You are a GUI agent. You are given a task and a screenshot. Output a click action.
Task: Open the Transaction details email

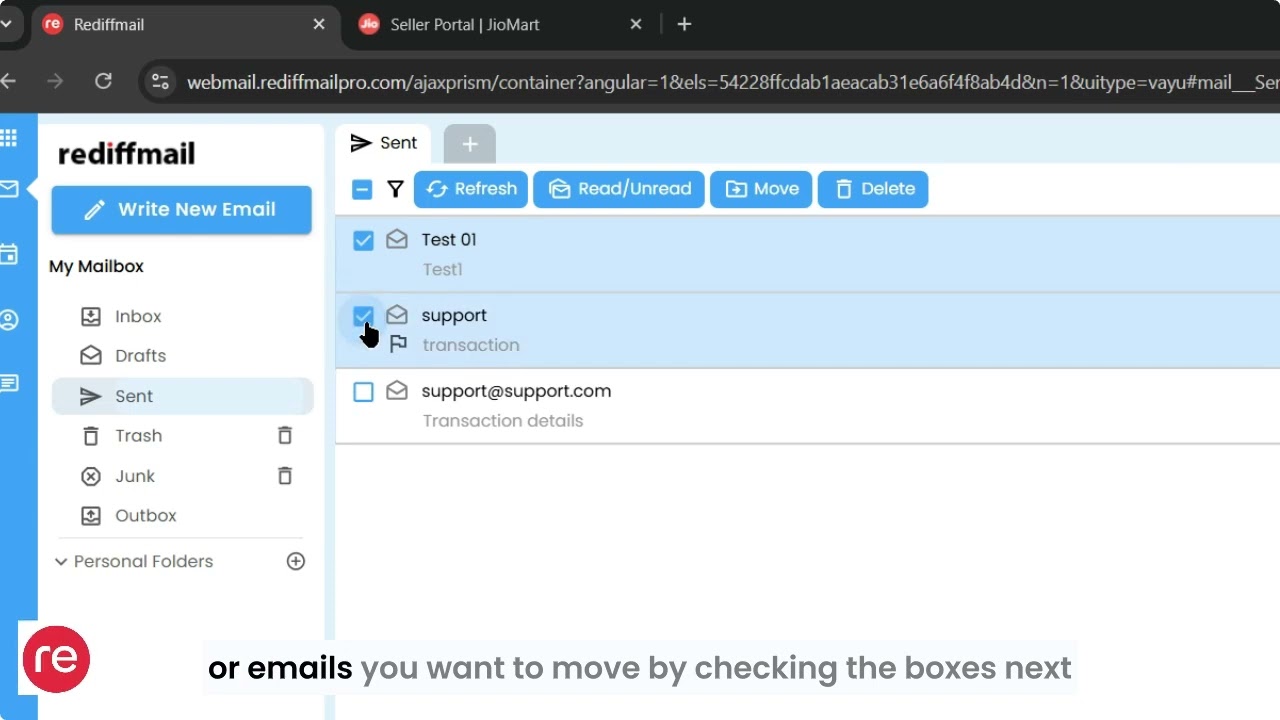point(808,405)
